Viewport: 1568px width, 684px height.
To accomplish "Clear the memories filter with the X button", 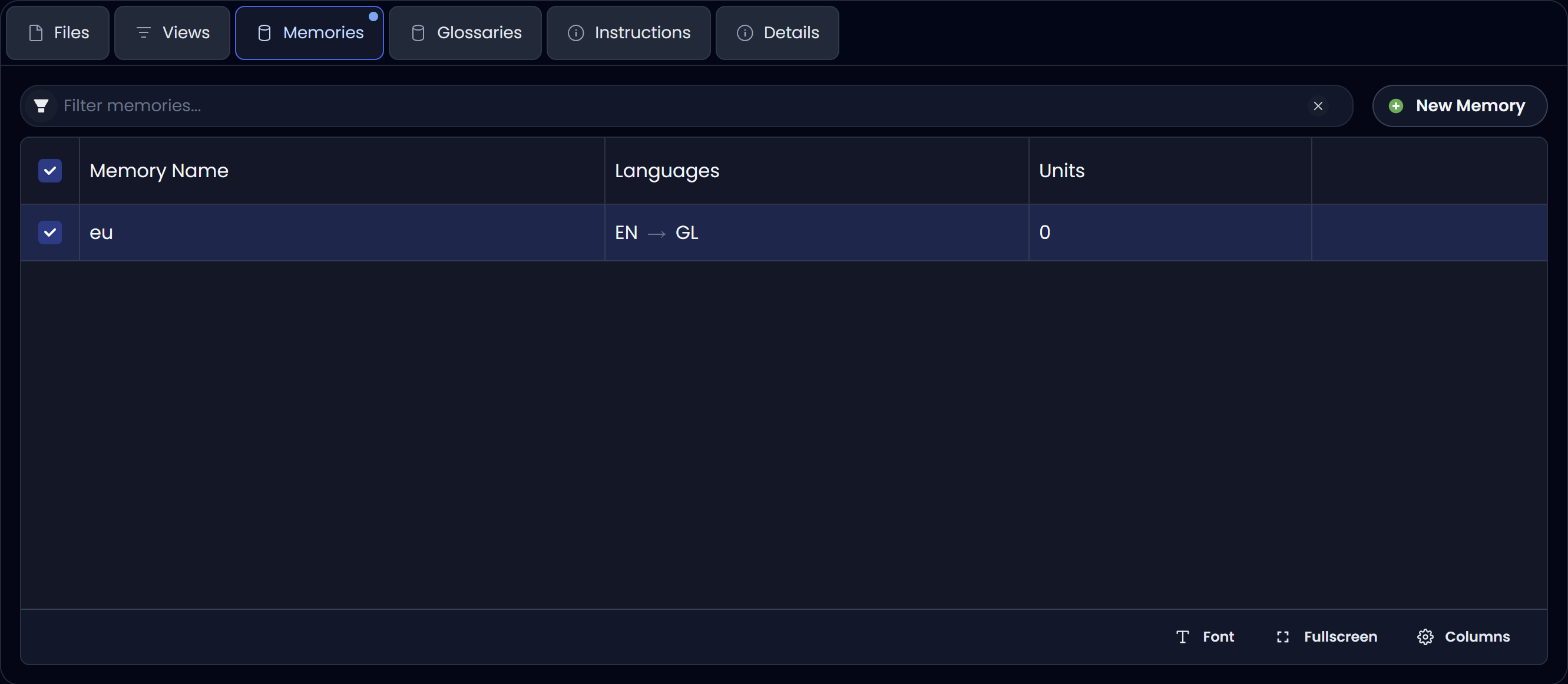I will (1318, 106).
